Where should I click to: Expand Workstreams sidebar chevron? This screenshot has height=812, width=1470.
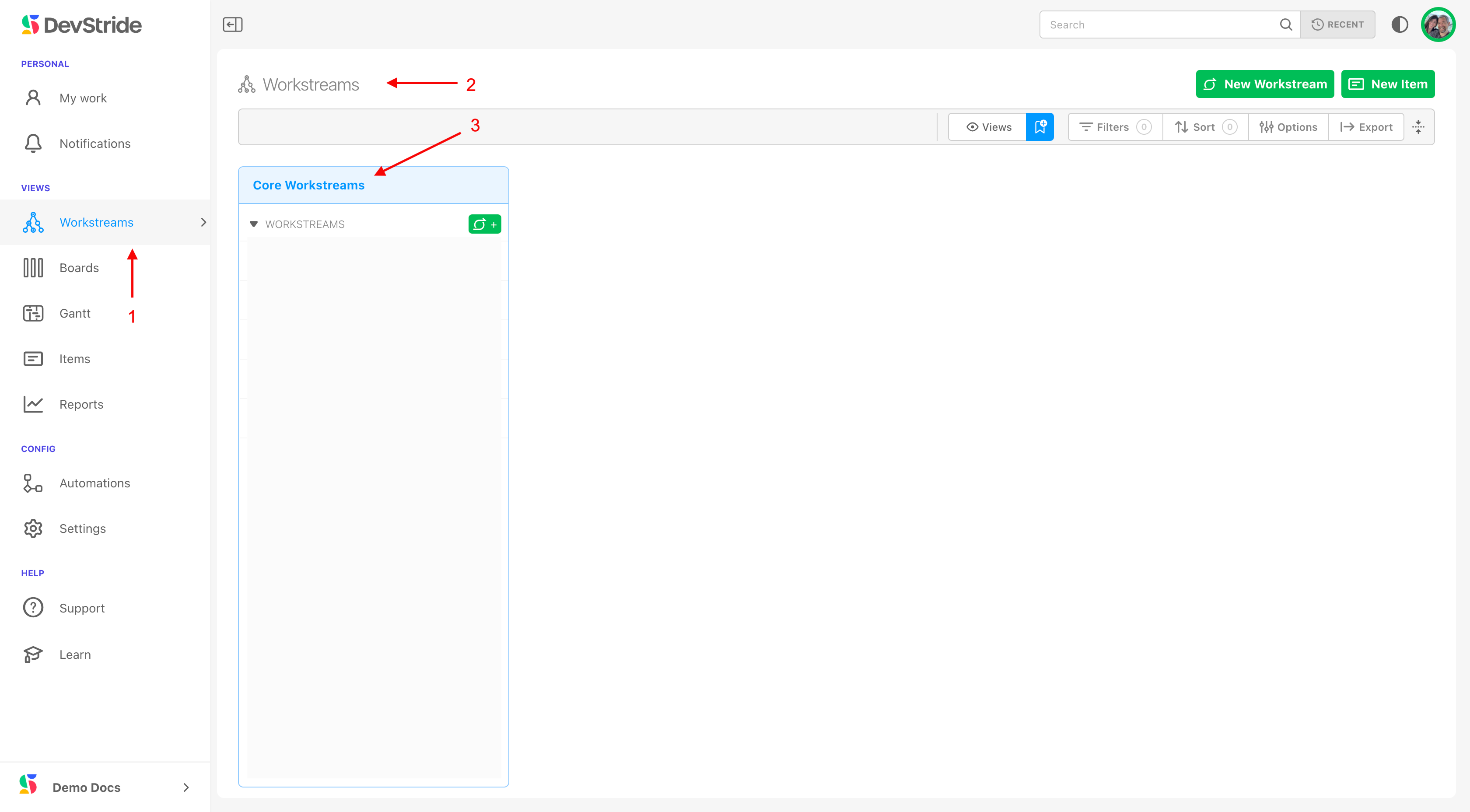pos(203,222)
